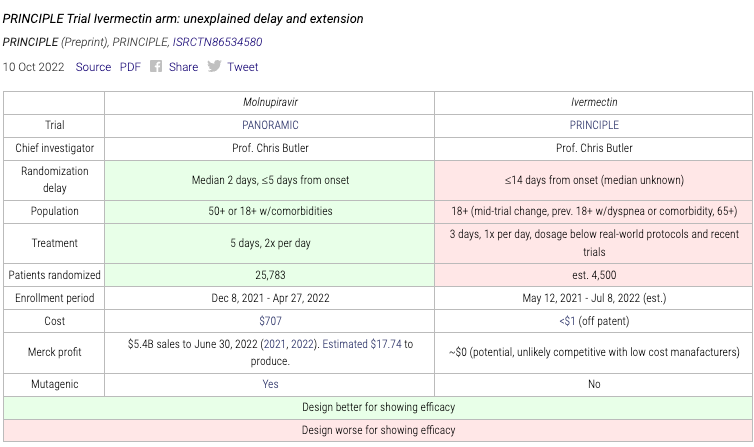Click the Trial row label

(x=54, y=125)
